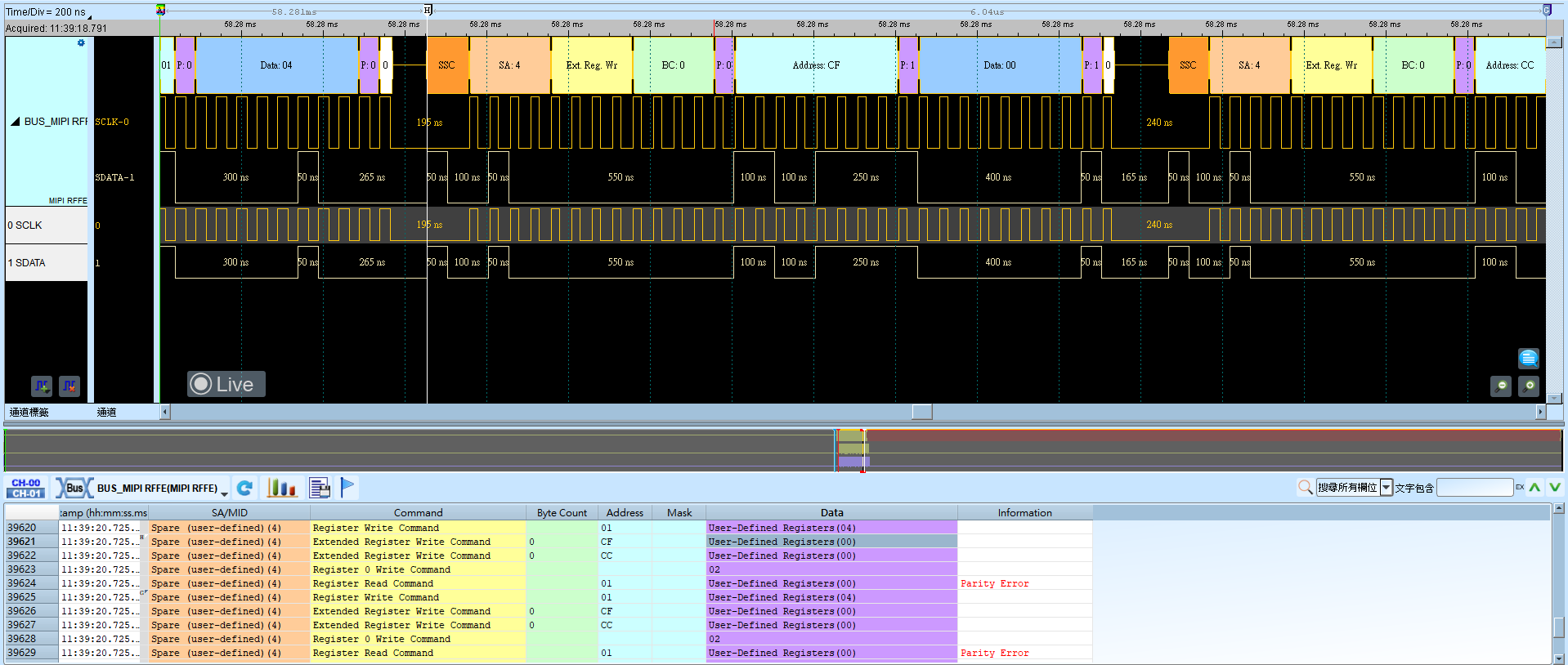Toggle the Live capture button
Image resolution: width=1568 pixels, height=665 pixels.
tap(226, 384)
